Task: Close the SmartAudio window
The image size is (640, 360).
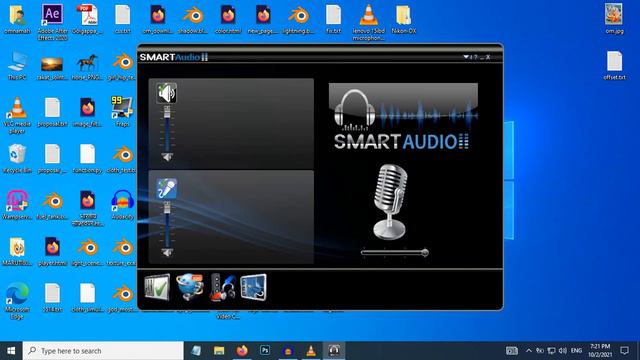Action: (x=488, y=57)
